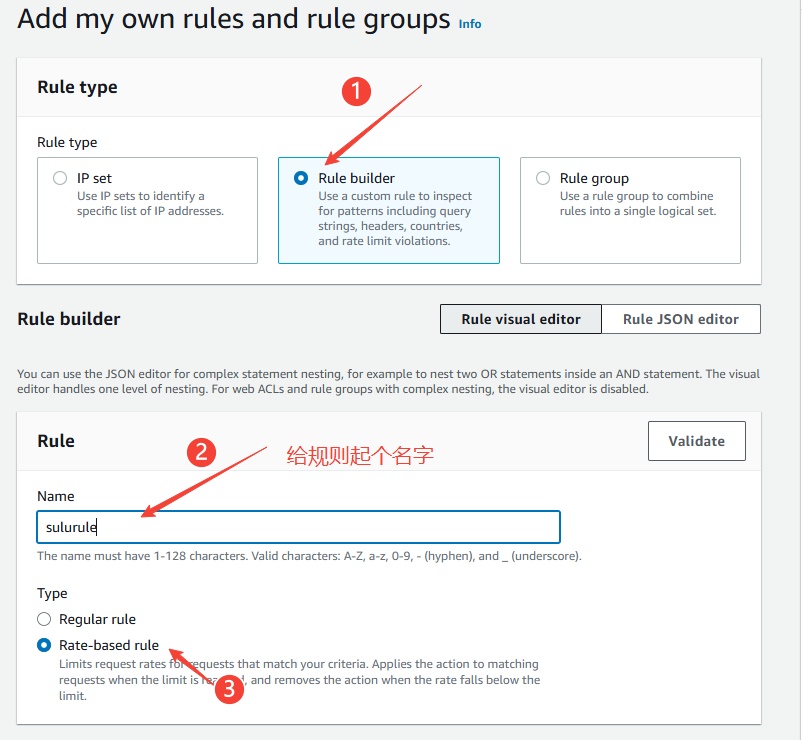Click the red circle marker numbered 1
This screenshot has width=802, height=740.
pos(357,92)
